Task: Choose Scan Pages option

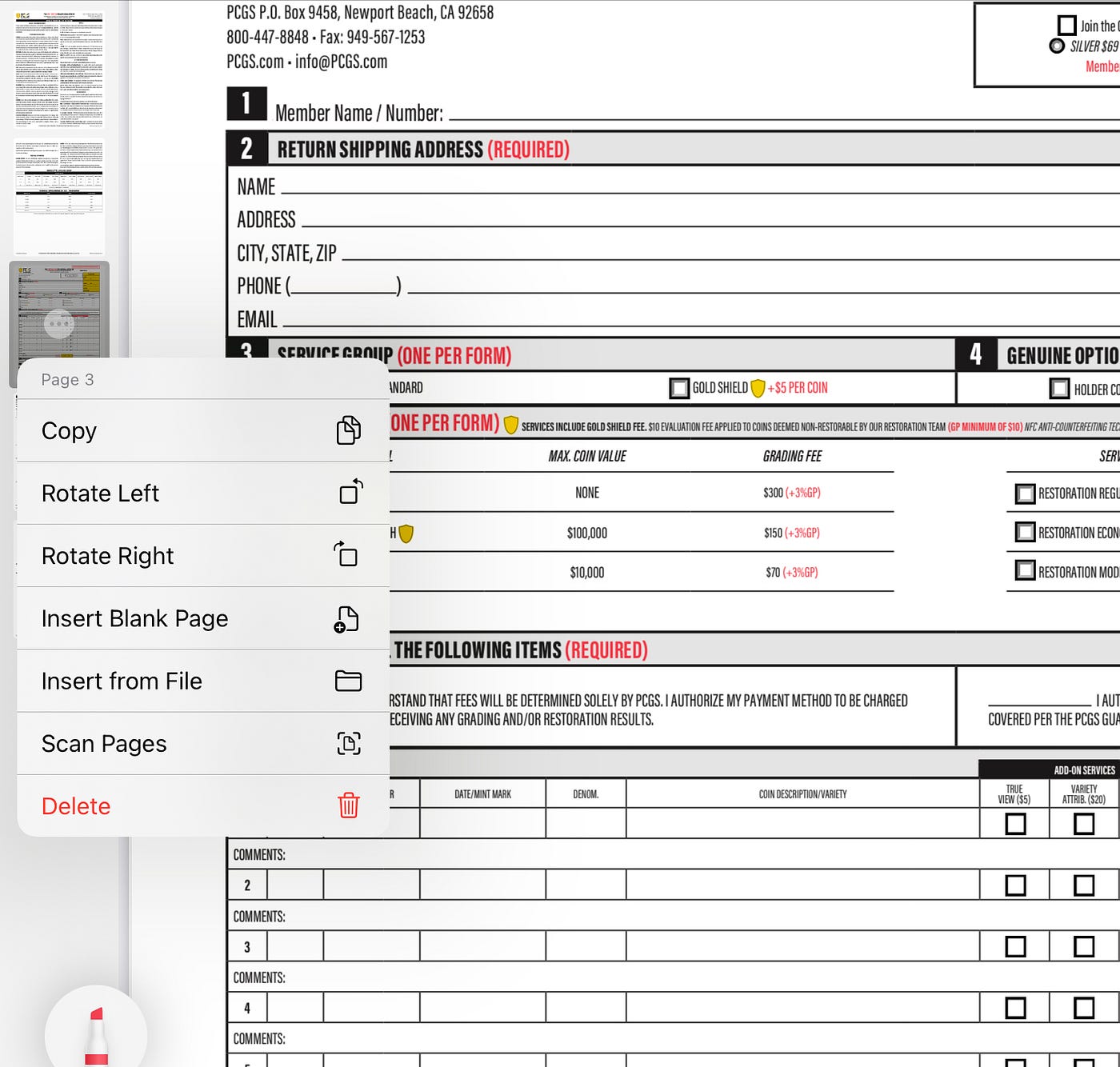Action: point(202,743)
